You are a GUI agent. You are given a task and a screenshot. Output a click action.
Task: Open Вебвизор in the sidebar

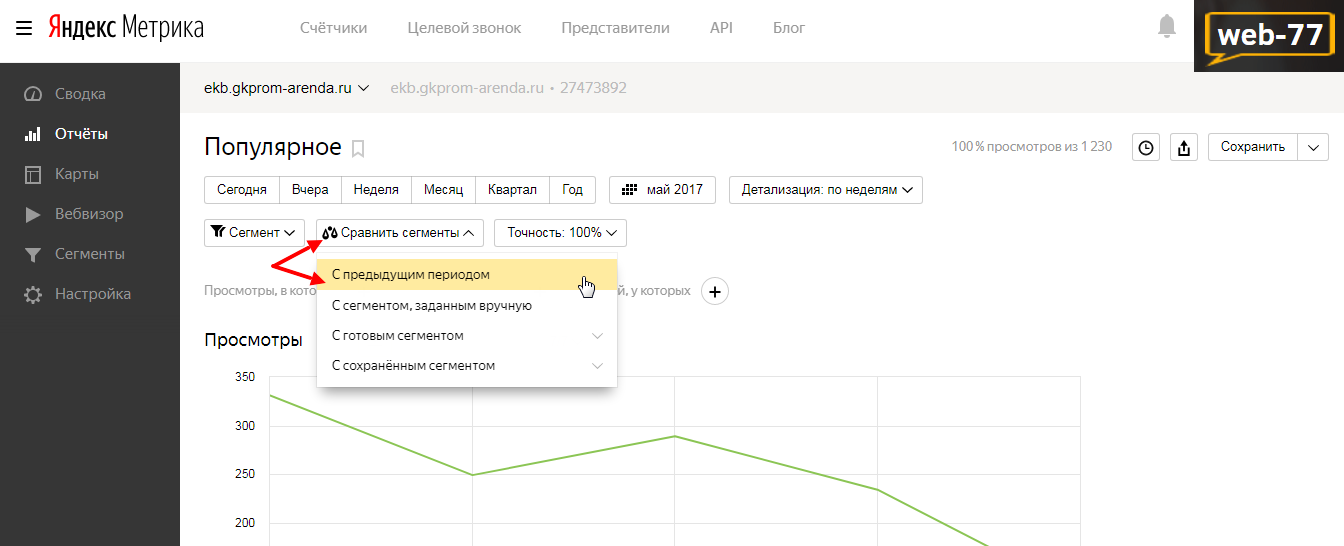tap(90, 214)
